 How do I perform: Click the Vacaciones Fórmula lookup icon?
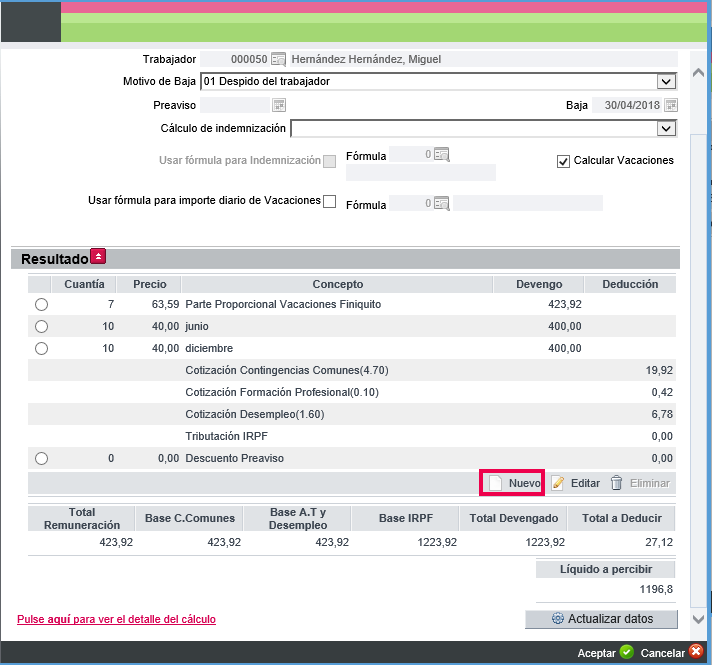click(441, 203)
